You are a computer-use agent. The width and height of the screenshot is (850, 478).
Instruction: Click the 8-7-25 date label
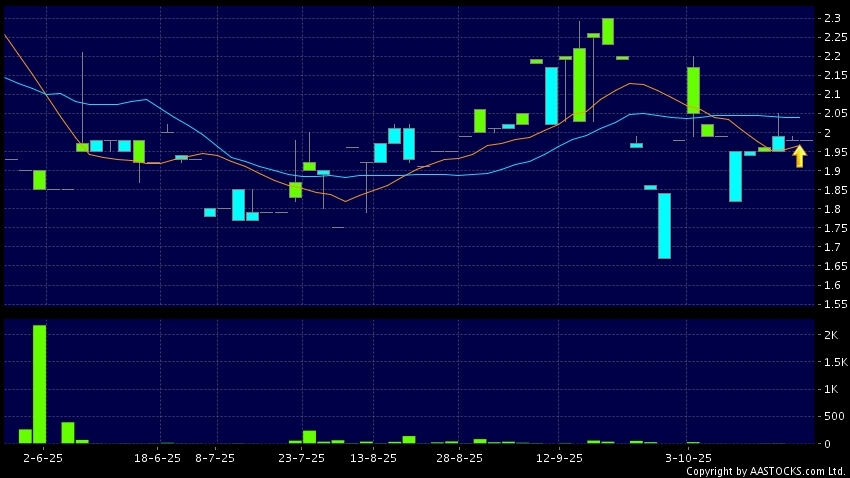pyautogui.click(x=215, y=457)
